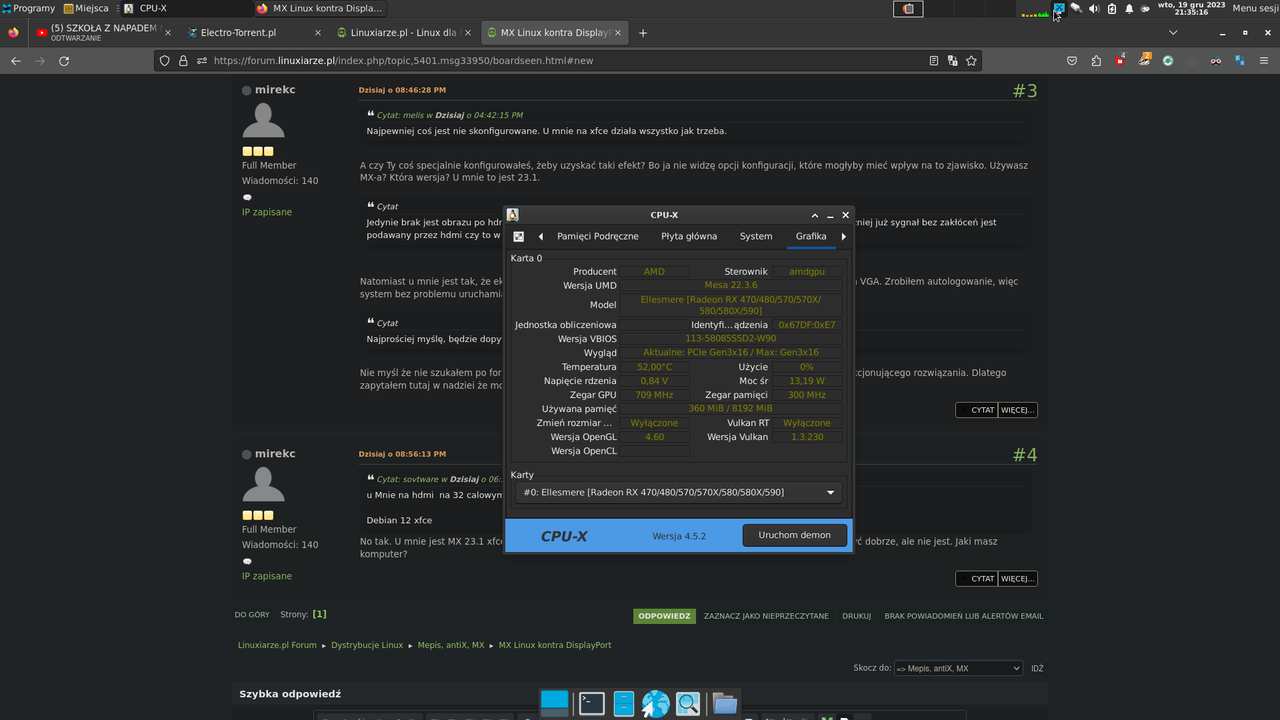Open post number #3 permalink
The image size is (1280, 720).
pyautogui.click(x=1025, y=91)
